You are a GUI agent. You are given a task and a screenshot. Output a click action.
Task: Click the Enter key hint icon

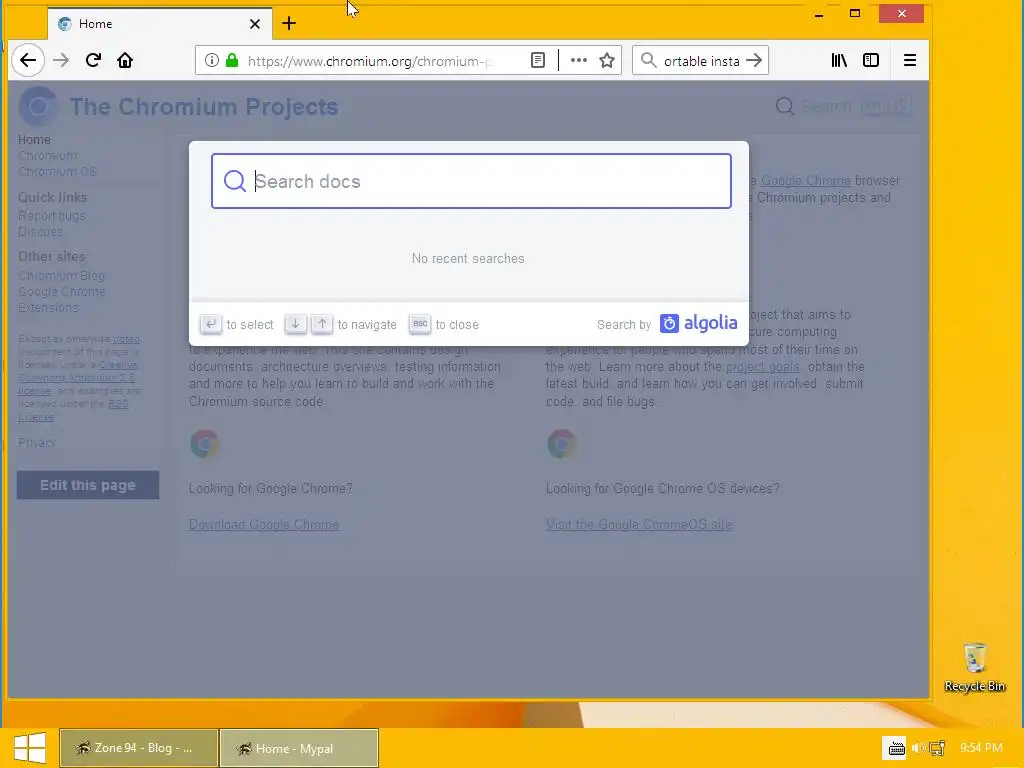coord(210,324)
